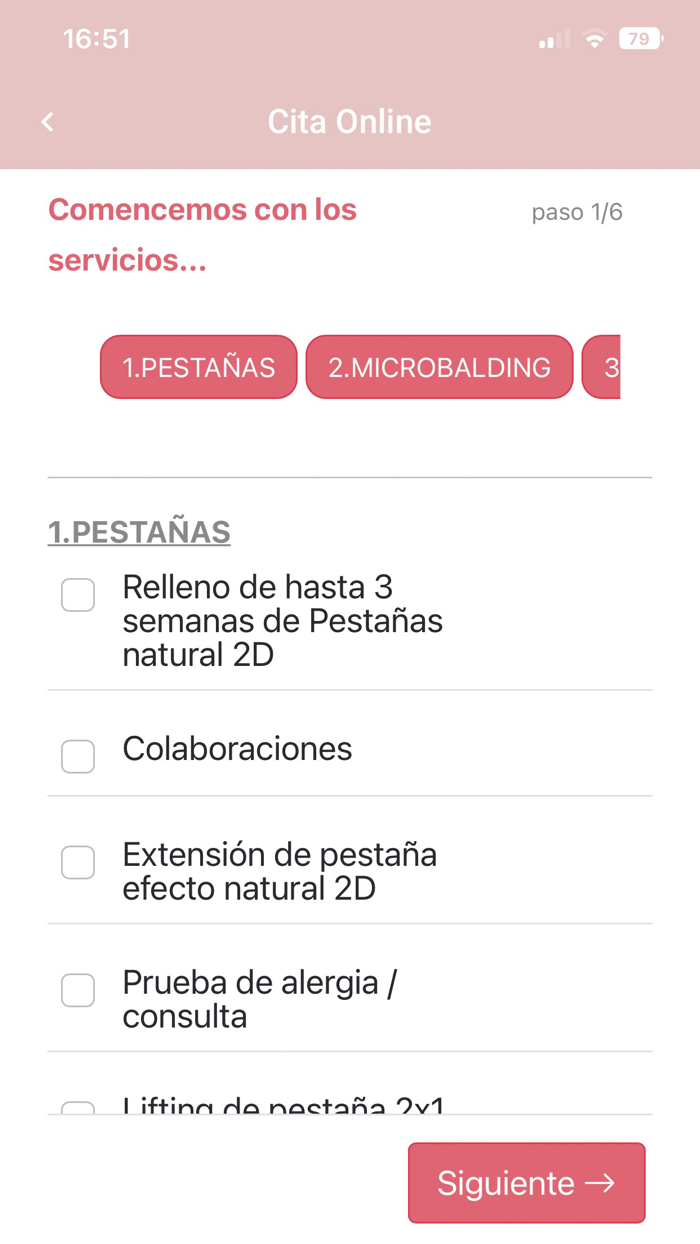
Task: Tap the cellular signal bars icon
Action: (x=553, y=40)
